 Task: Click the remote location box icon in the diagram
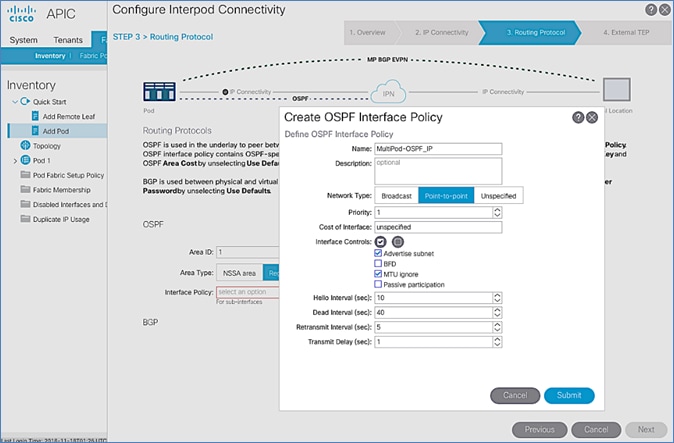(x=616, y=89)
